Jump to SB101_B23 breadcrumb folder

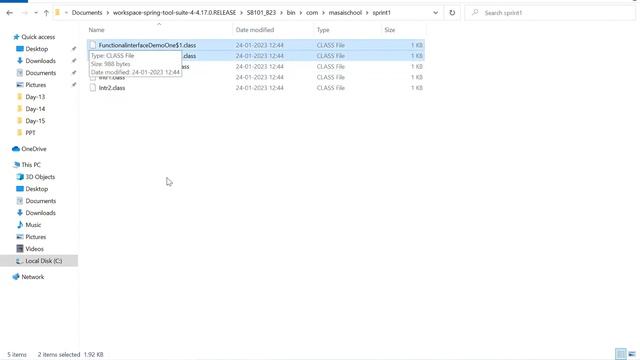(261, 13)
